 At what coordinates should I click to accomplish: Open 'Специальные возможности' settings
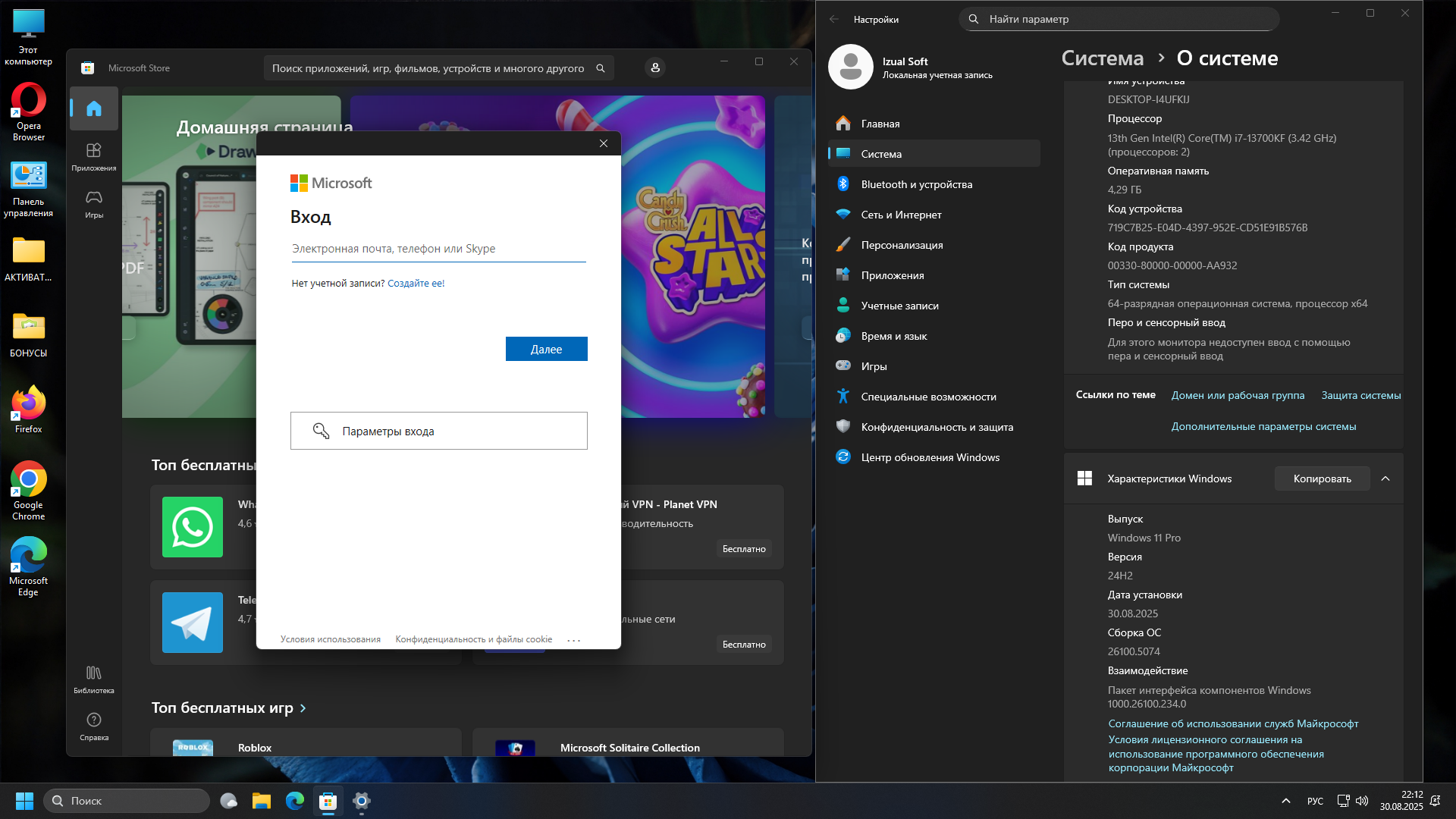(934, 397)
